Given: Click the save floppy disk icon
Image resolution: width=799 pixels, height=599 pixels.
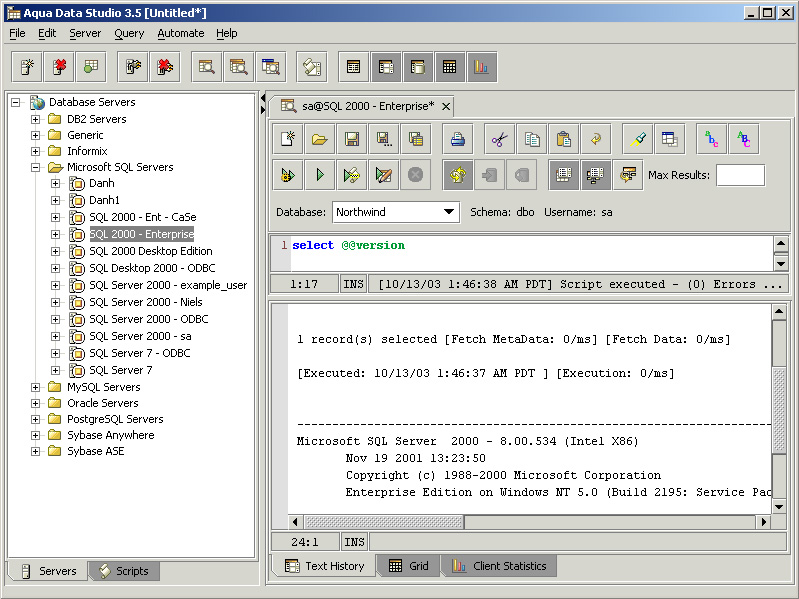Looking at the screenshot, I should [x=352, y=139].
